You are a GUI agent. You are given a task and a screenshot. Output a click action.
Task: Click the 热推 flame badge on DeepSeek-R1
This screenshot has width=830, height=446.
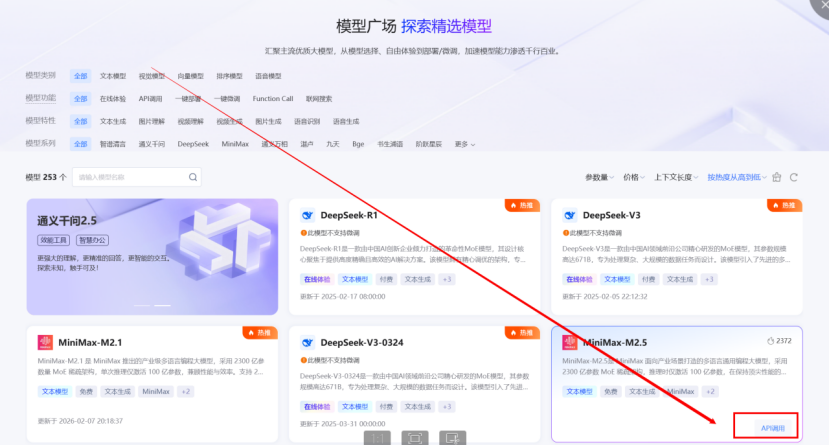coord(522,205)
